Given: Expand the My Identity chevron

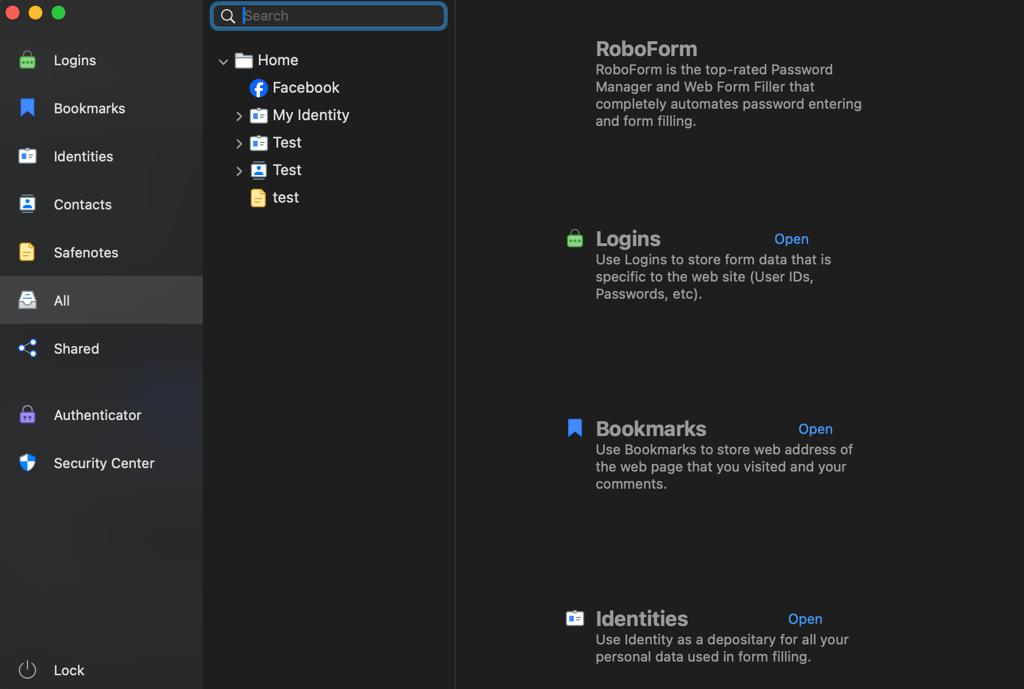Looking at the screenshot, I should tap(239, 116).
